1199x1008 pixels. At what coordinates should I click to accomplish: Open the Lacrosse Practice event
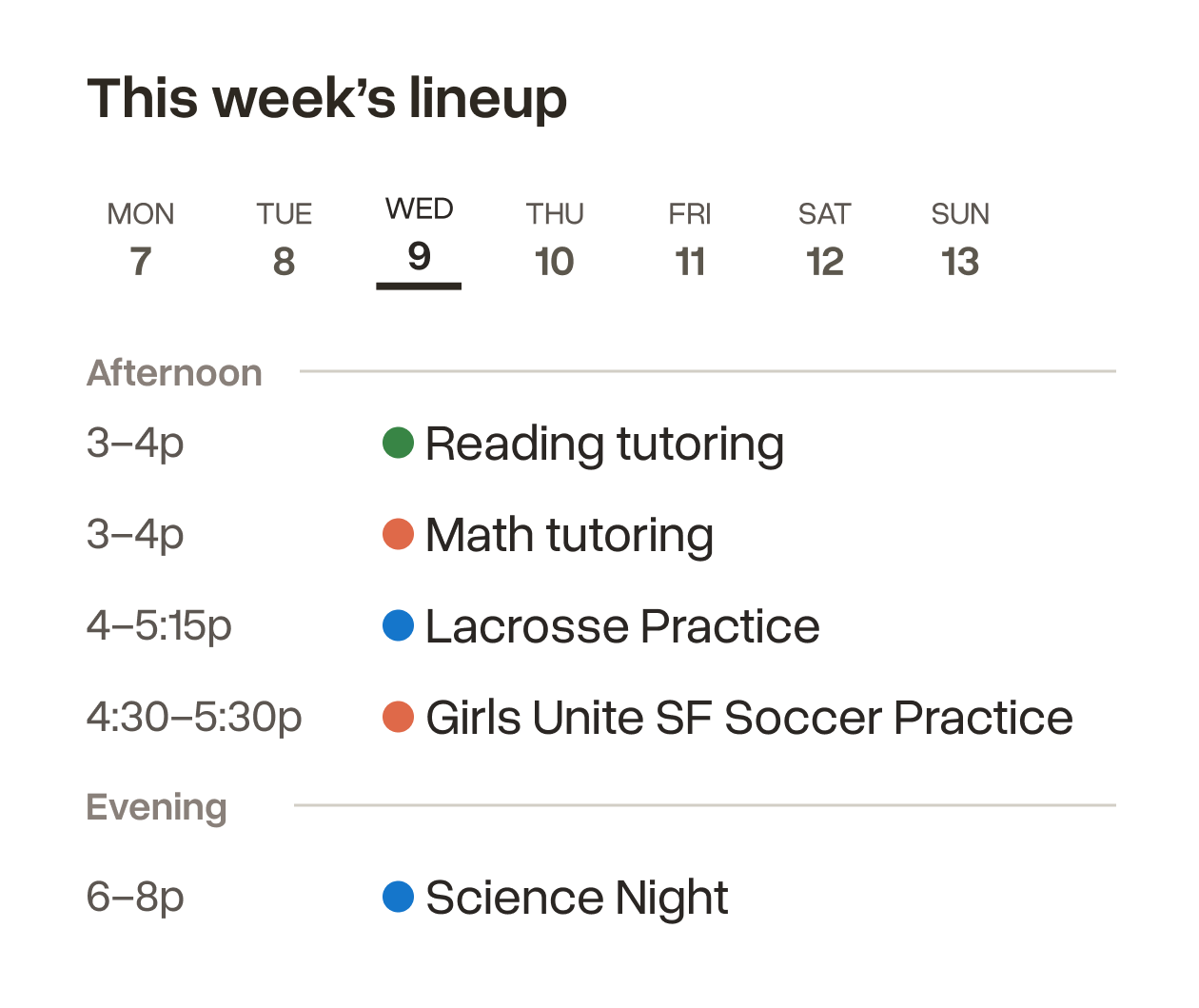[622, 626]
